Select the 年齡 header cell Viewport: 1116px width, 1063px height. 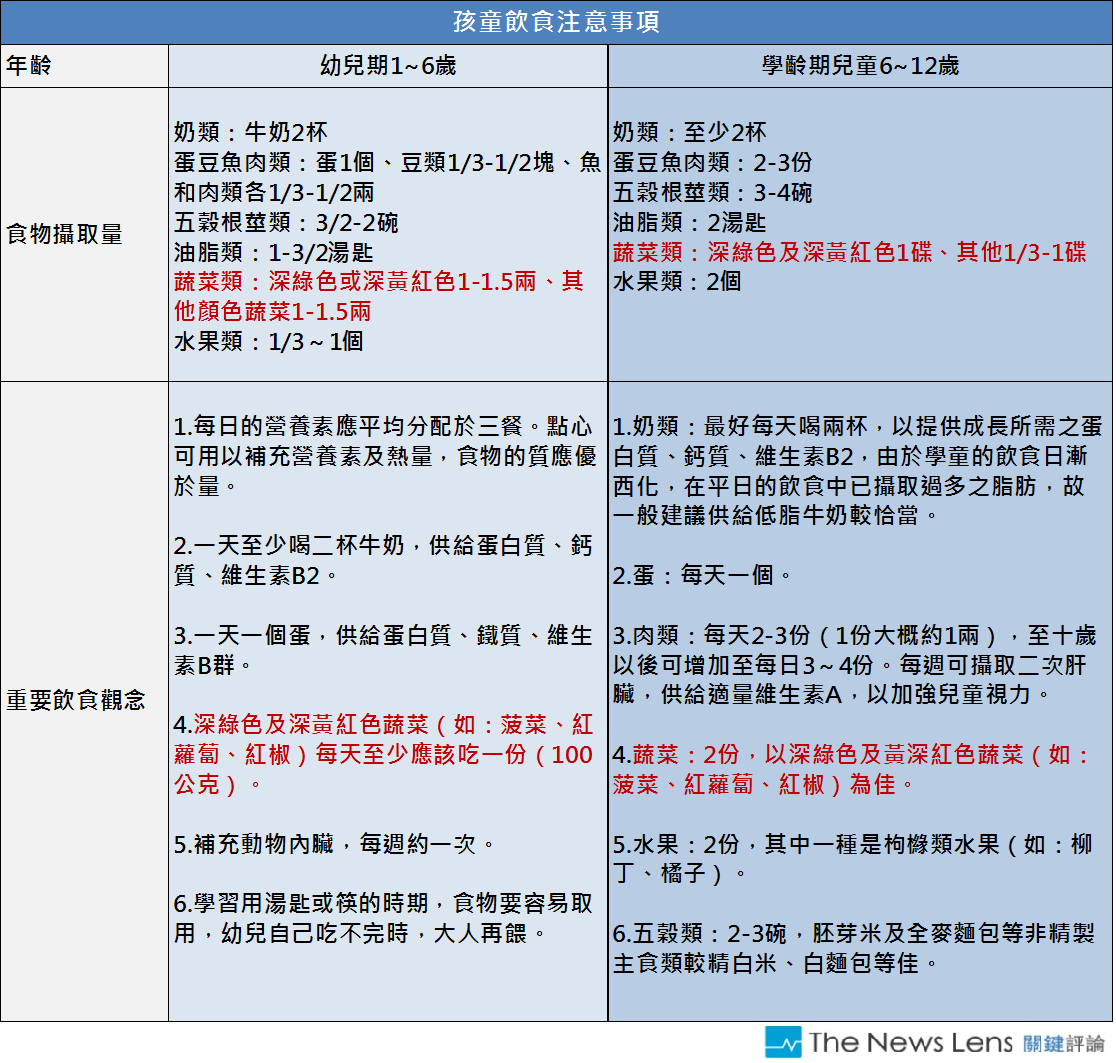tap(30, 66)
